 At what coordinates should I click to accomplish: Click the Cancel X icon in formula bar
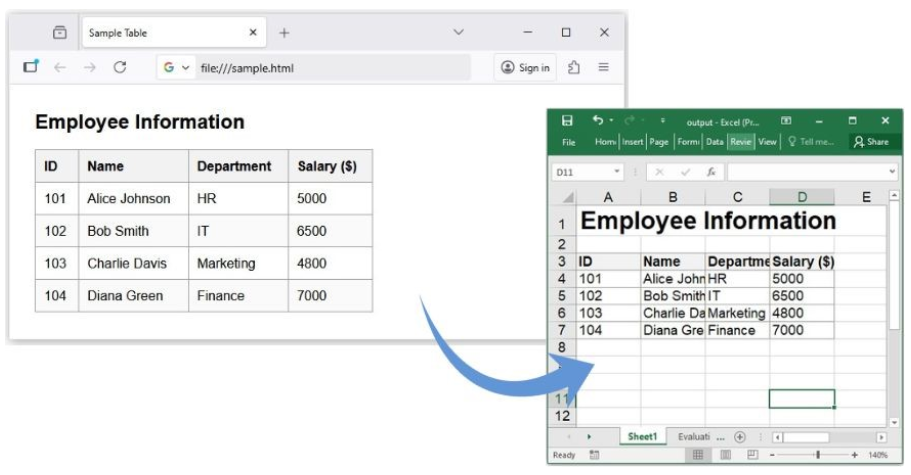pos(659,172)
